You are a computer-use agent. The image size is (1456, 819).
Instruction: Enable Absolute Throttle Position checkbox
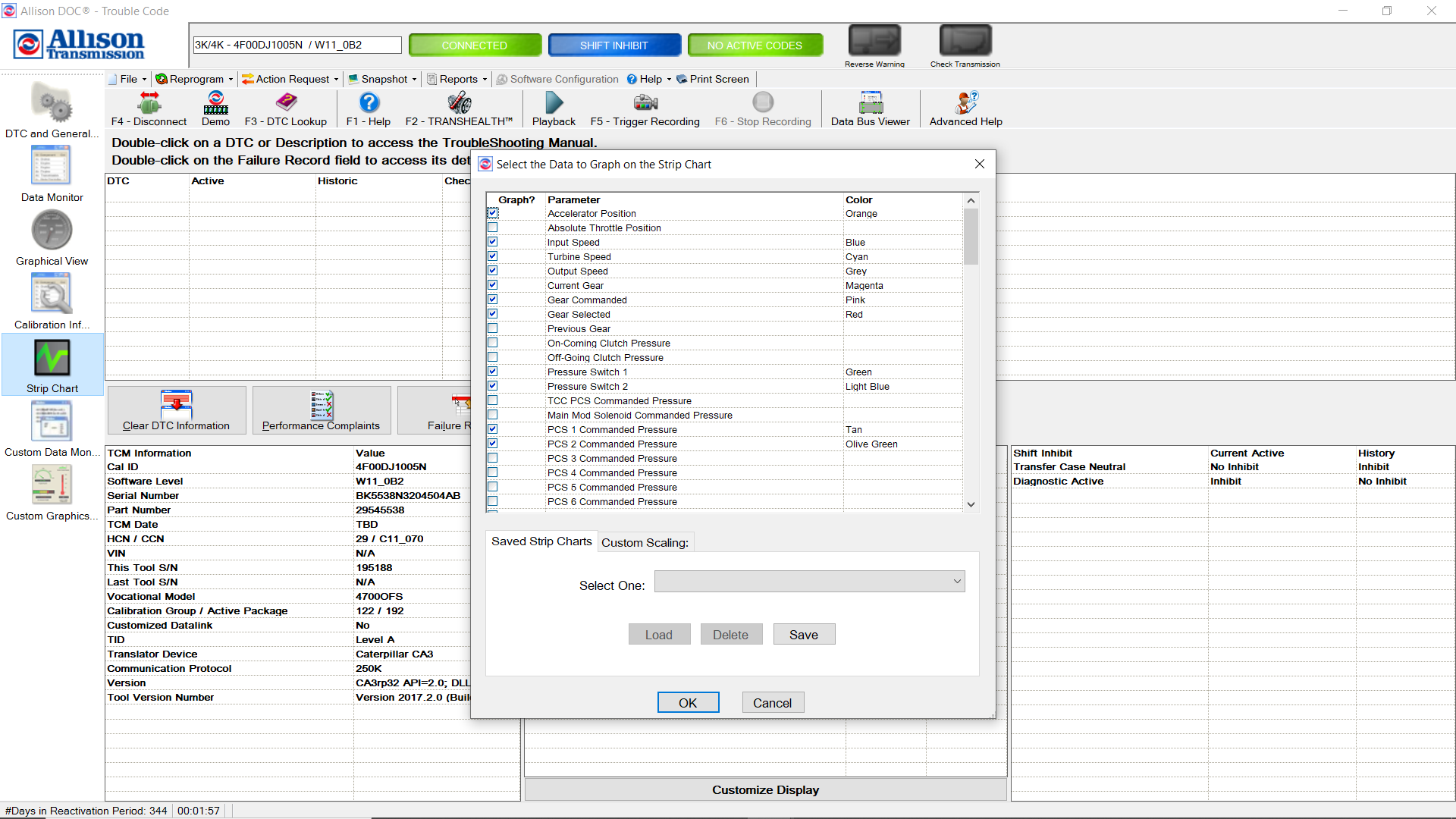[493, 227]
